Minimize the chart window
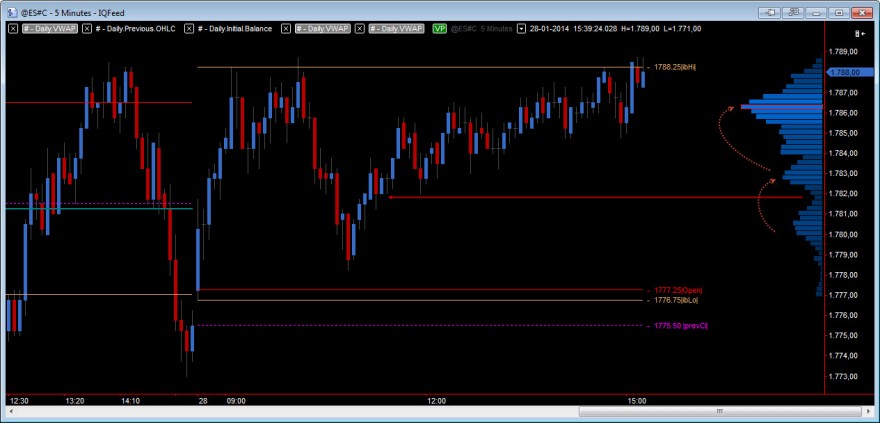The width and height of the screenshot is (880, 423). 815,12
